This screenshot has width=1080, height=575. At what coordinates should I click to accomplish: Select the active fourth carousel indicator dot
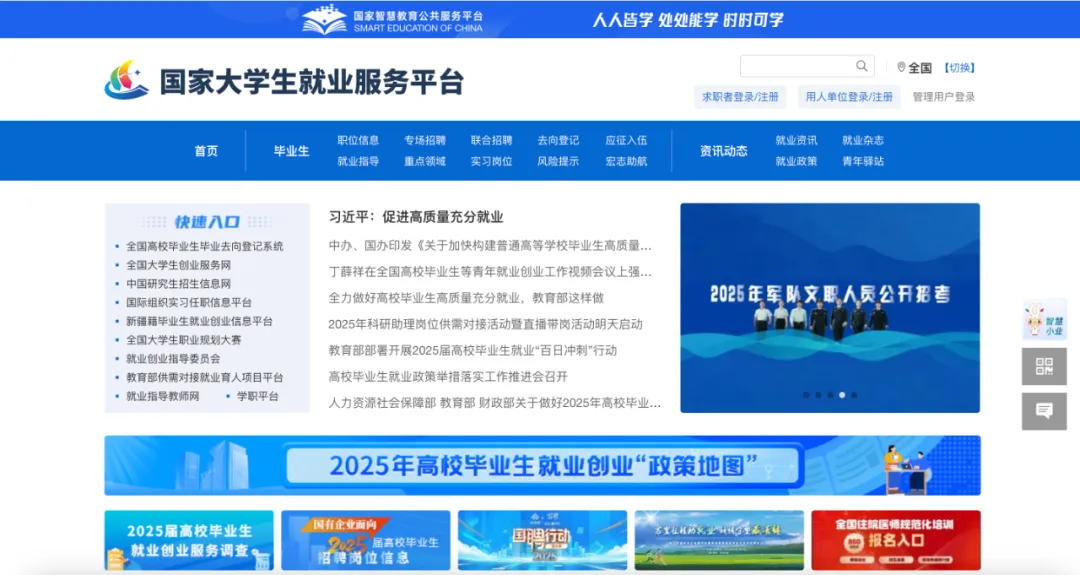coord(842,395)
